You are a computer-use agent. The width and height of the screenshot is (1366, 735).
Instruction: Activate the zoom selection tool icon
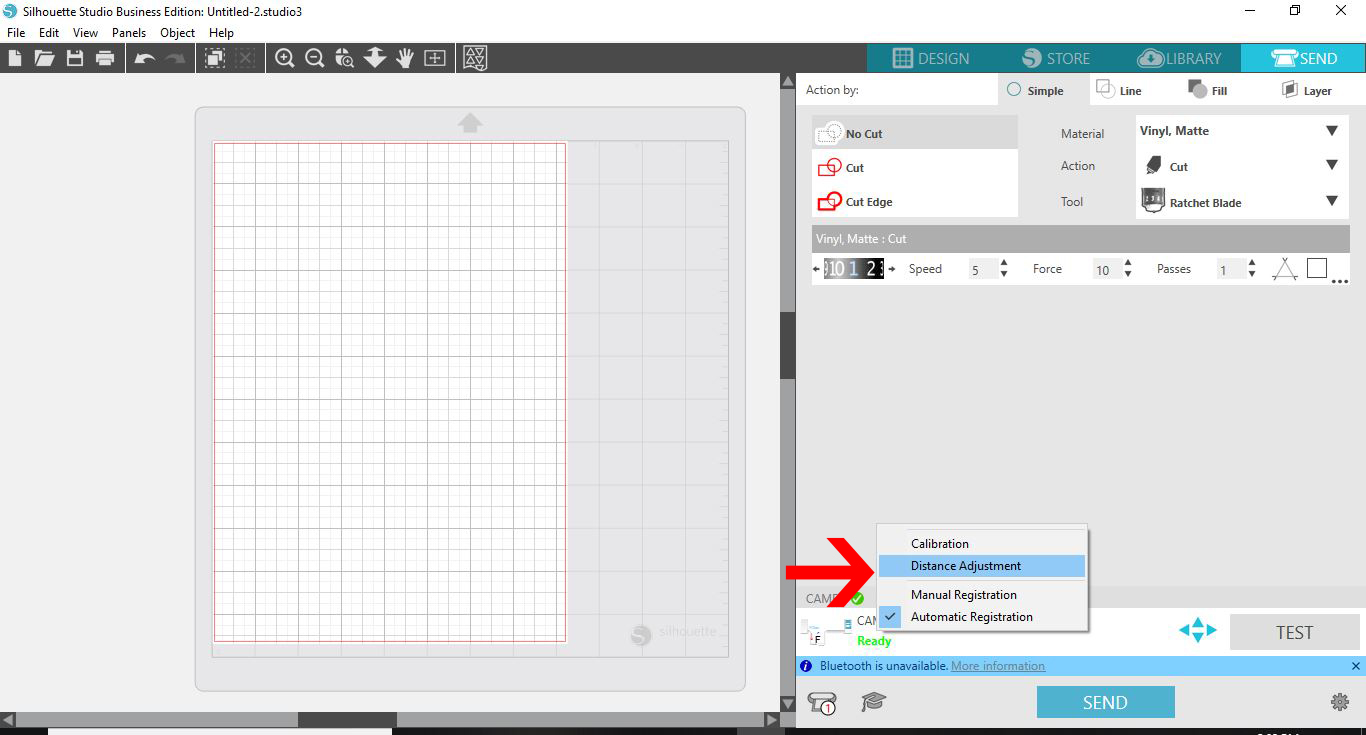345,58
